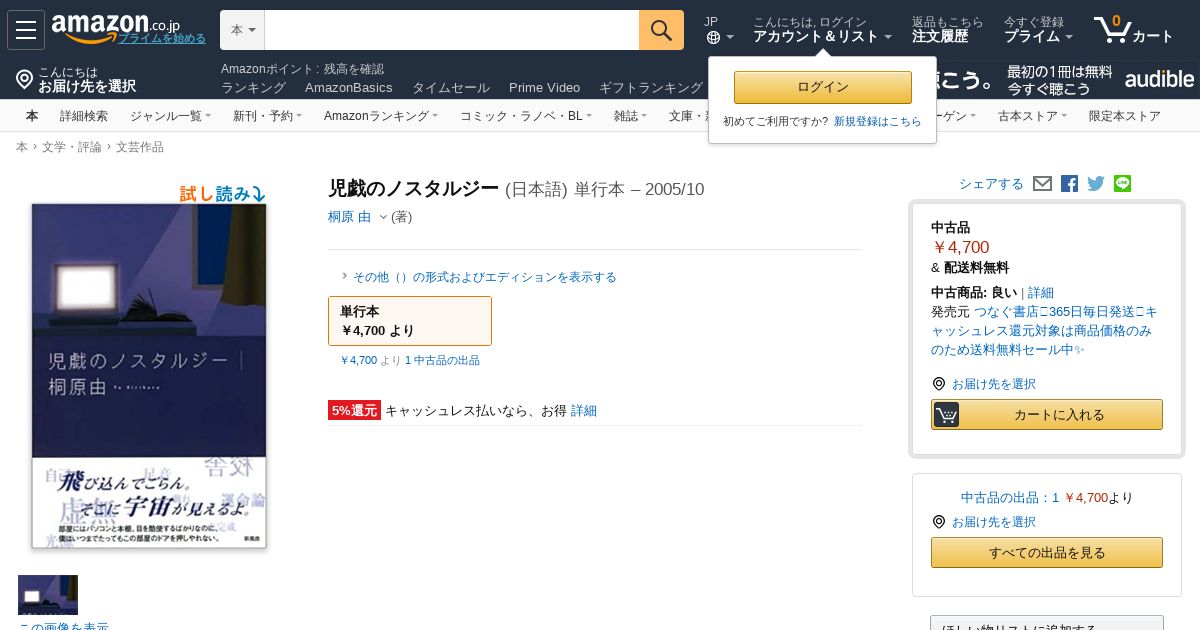Viewport: 1200px width, 630px height.
Task: Open タイムセール in the top nav
Action: 451,88
